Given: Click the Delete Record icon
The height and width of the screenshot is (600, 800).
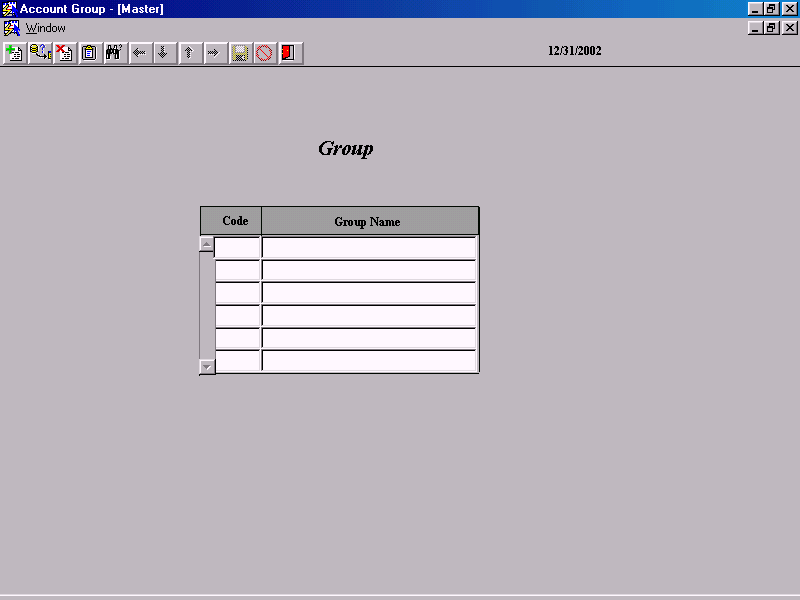Looking at the screenshot, I should [x=64, y=53].
